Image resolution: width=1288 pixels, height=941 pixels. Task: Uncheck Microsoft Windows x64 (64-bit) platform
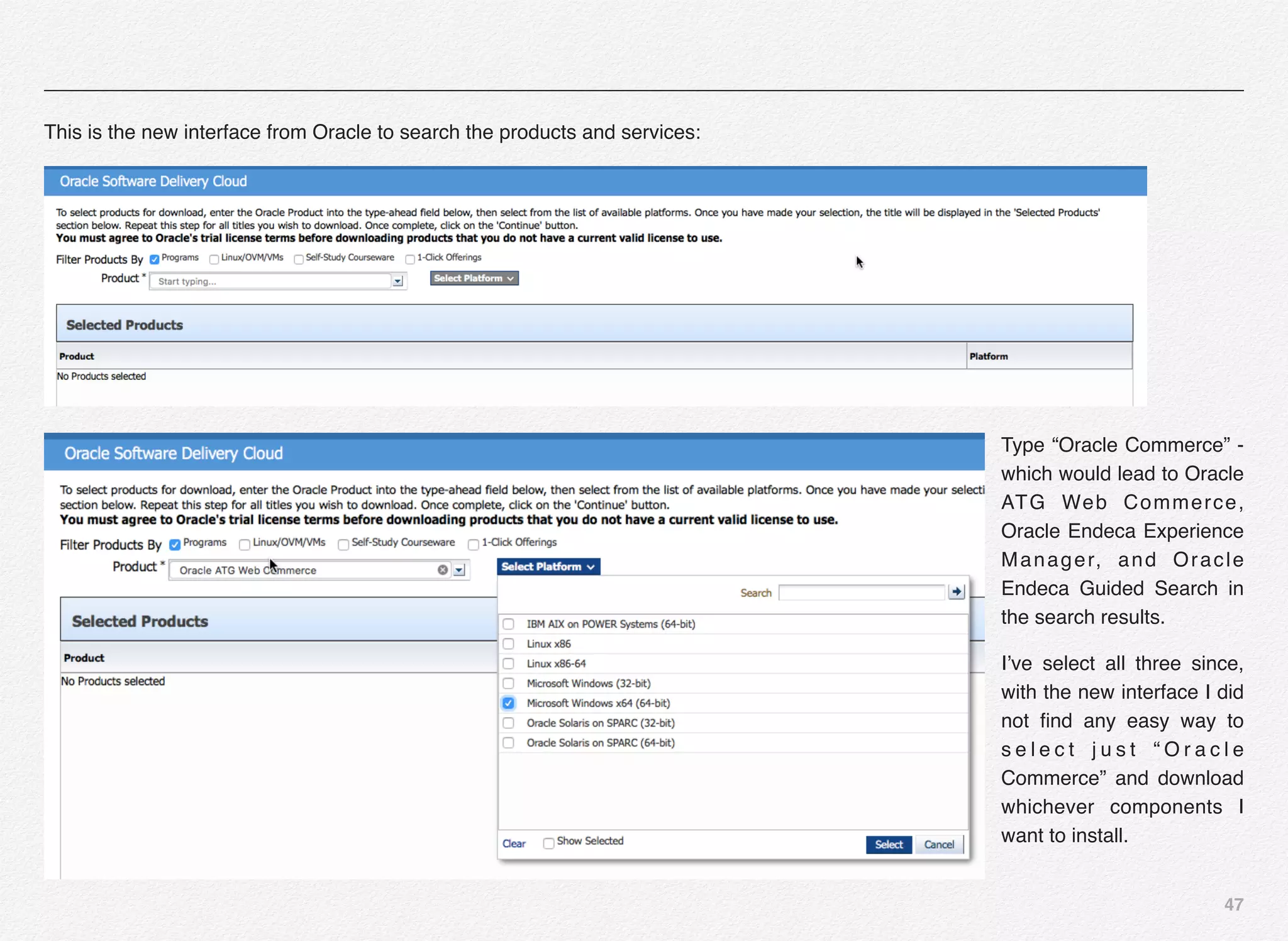pyautogui.click(x=508, y=703)
